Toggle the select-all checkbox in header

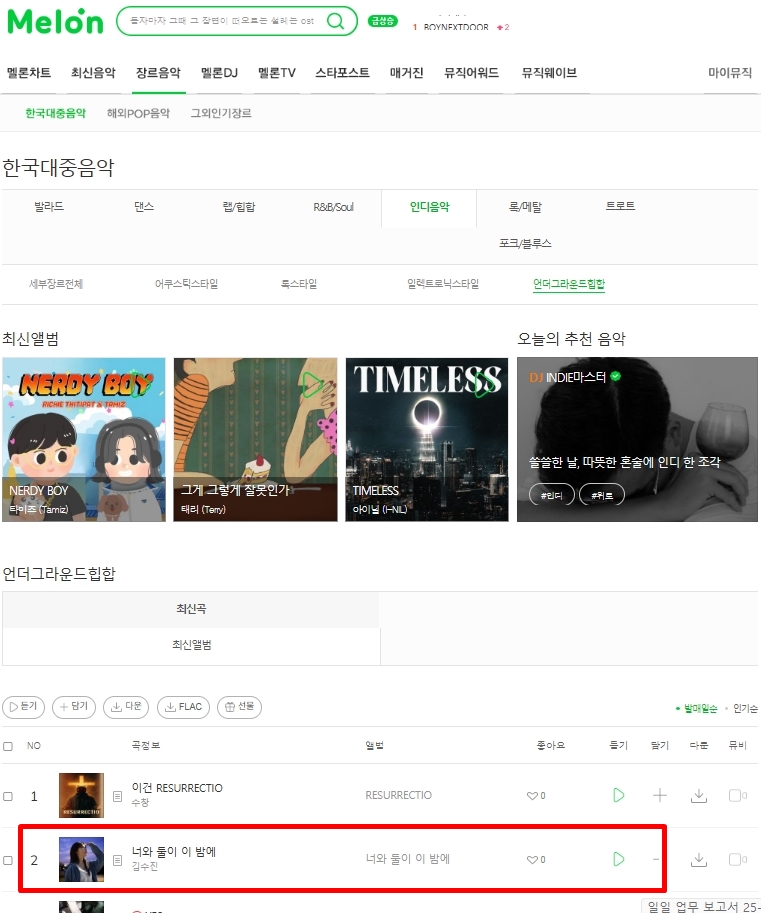[8, 746]
